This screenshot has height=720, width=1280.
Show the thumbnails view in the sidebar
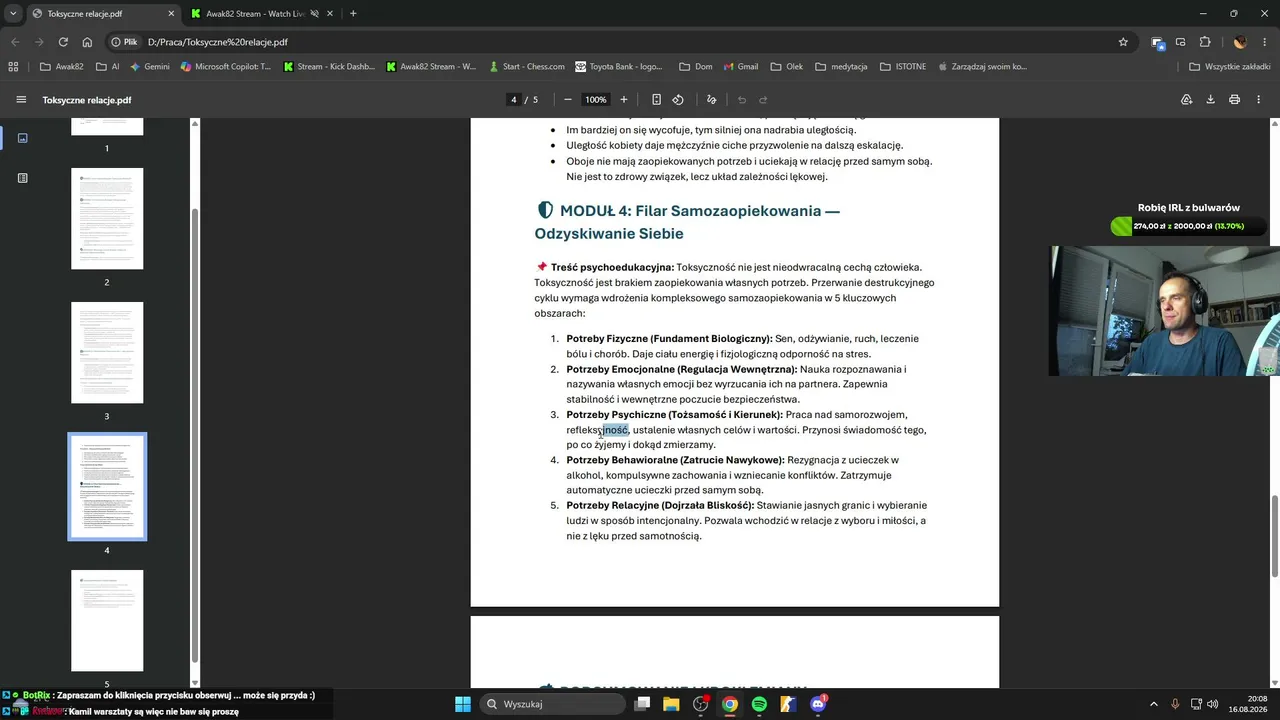22,138
